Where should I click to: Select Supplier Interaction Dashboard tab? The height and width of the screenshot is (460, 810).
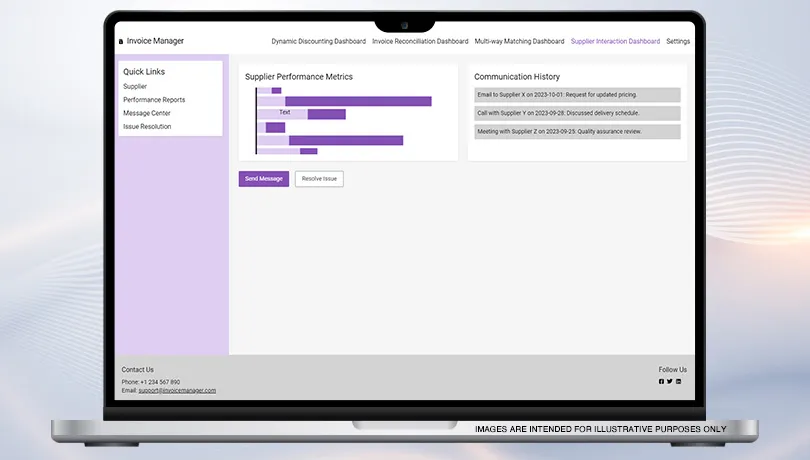point(615,42)
